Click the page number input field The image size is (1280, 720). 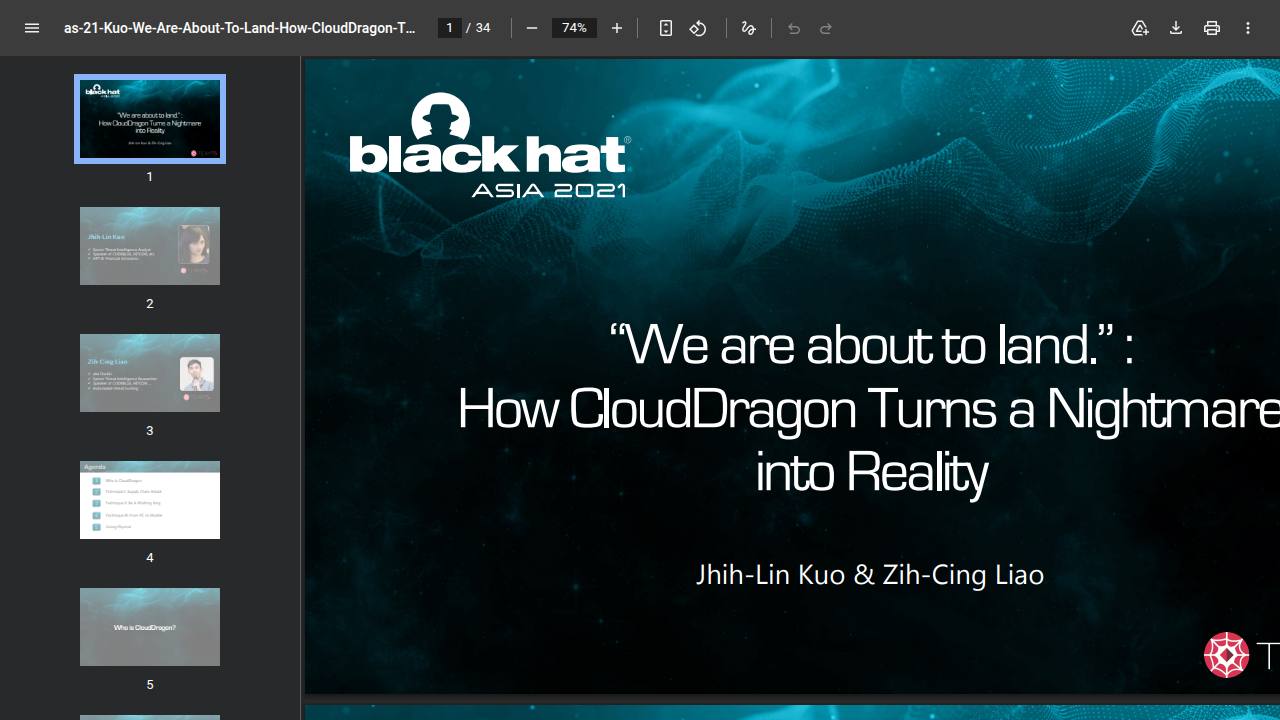point(450,28)
